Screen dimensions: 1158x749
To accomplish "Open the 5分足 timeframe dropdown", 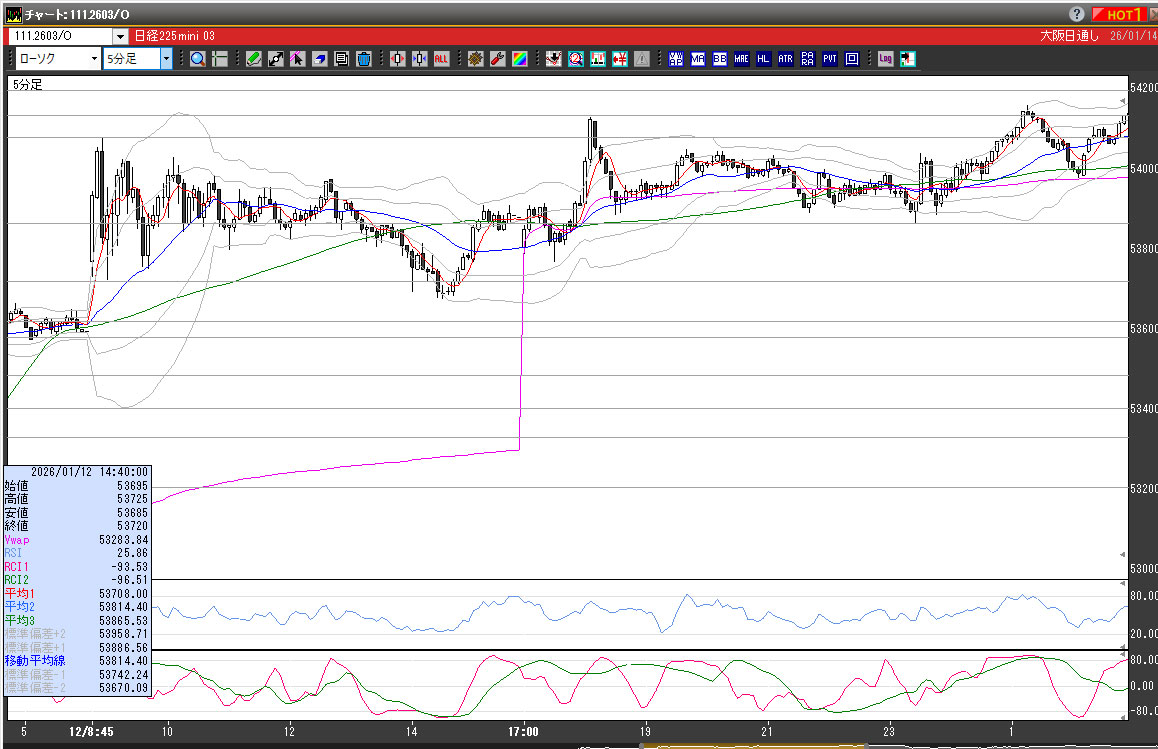I will [166, 59].
